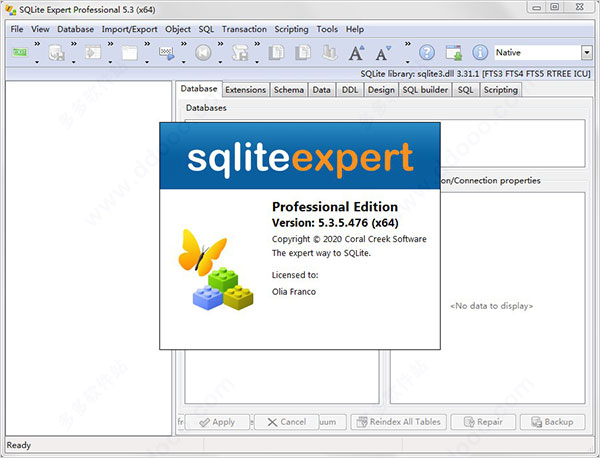
Task: Click the run-script window toolbar icon
Action: click(x=93, y=52)
